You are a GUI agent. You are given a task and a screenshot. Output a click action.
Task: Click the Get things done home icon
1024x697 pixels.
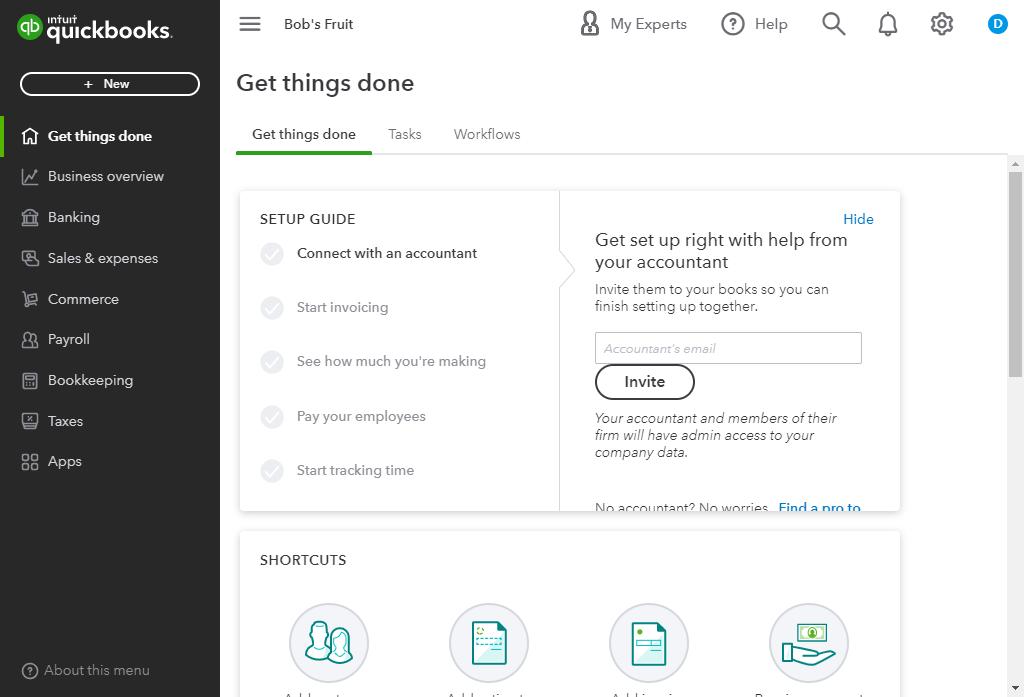click(x=30, y=136)
